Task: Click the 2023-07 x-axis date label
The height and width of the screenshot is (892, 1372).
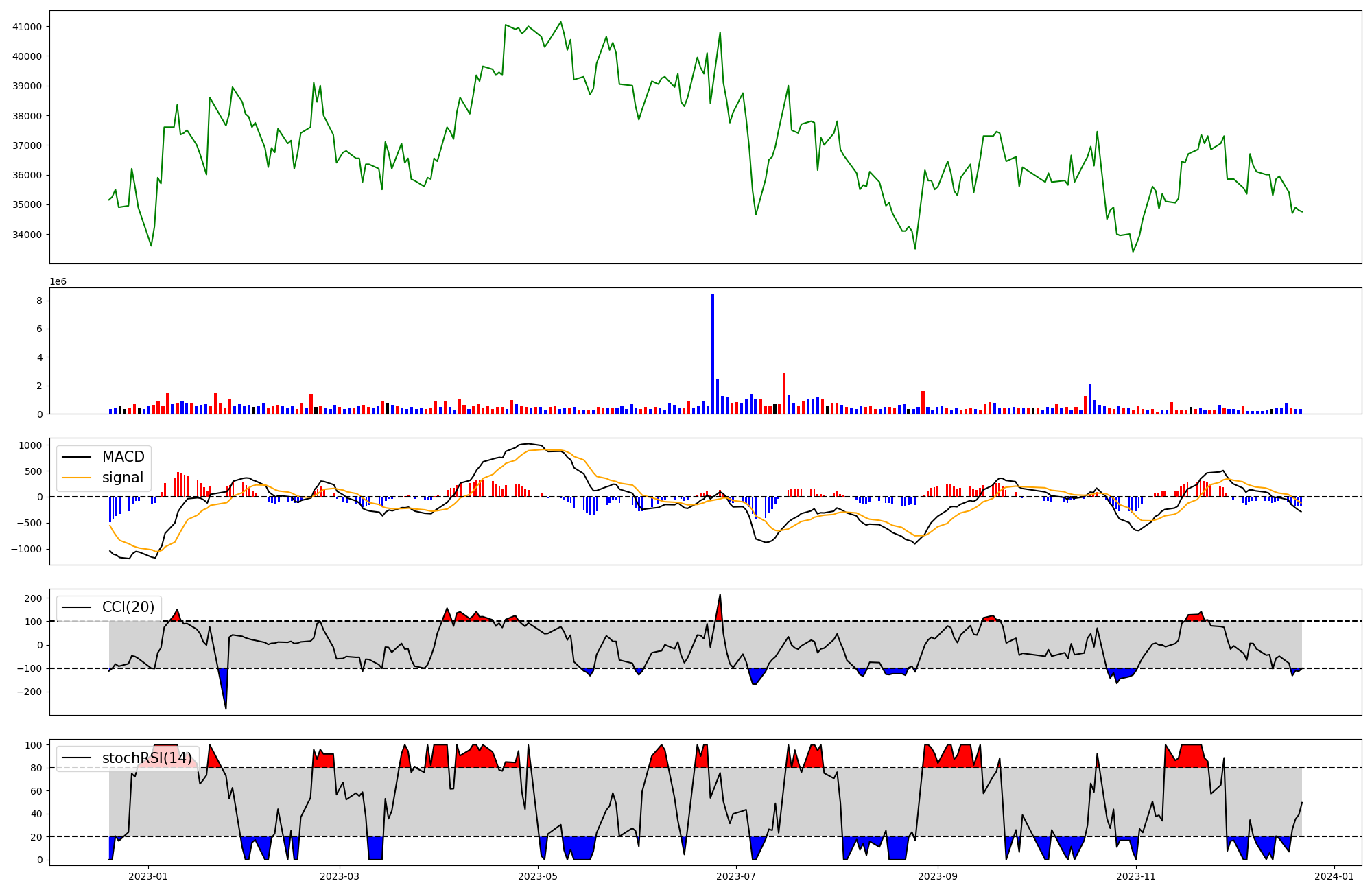Action: [x=736, y=876]
